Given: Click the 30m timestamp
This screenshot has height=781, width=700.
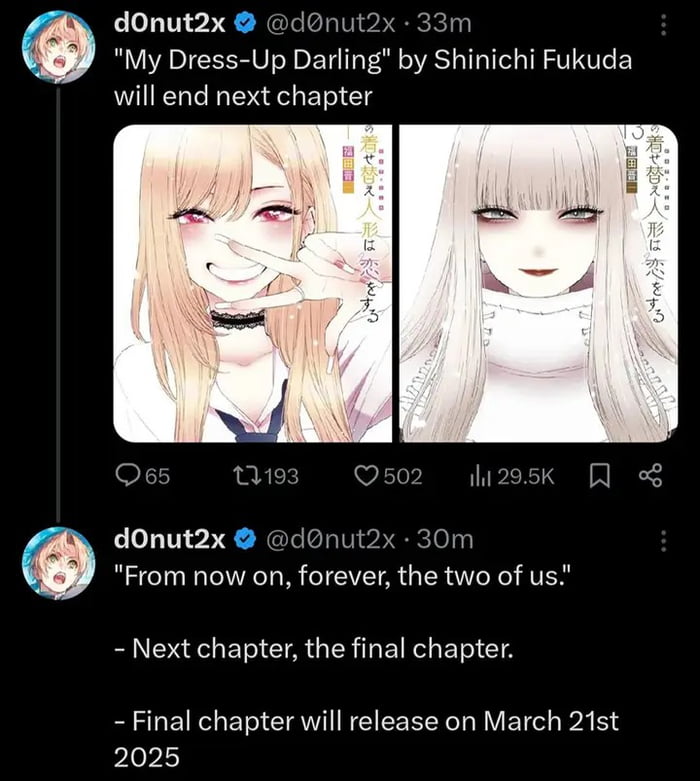Looking at the screenshot, I should (x=444, y=539).
